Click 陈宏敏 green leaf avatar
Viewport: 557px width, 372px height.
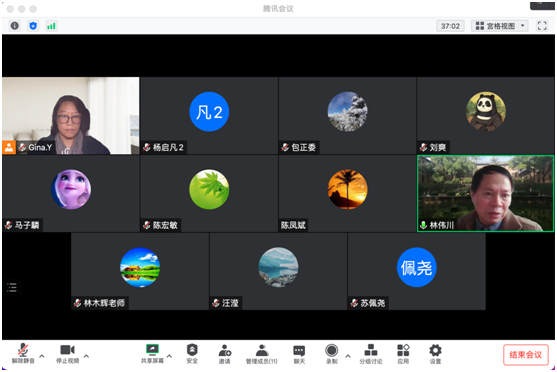tap(209, 189)
